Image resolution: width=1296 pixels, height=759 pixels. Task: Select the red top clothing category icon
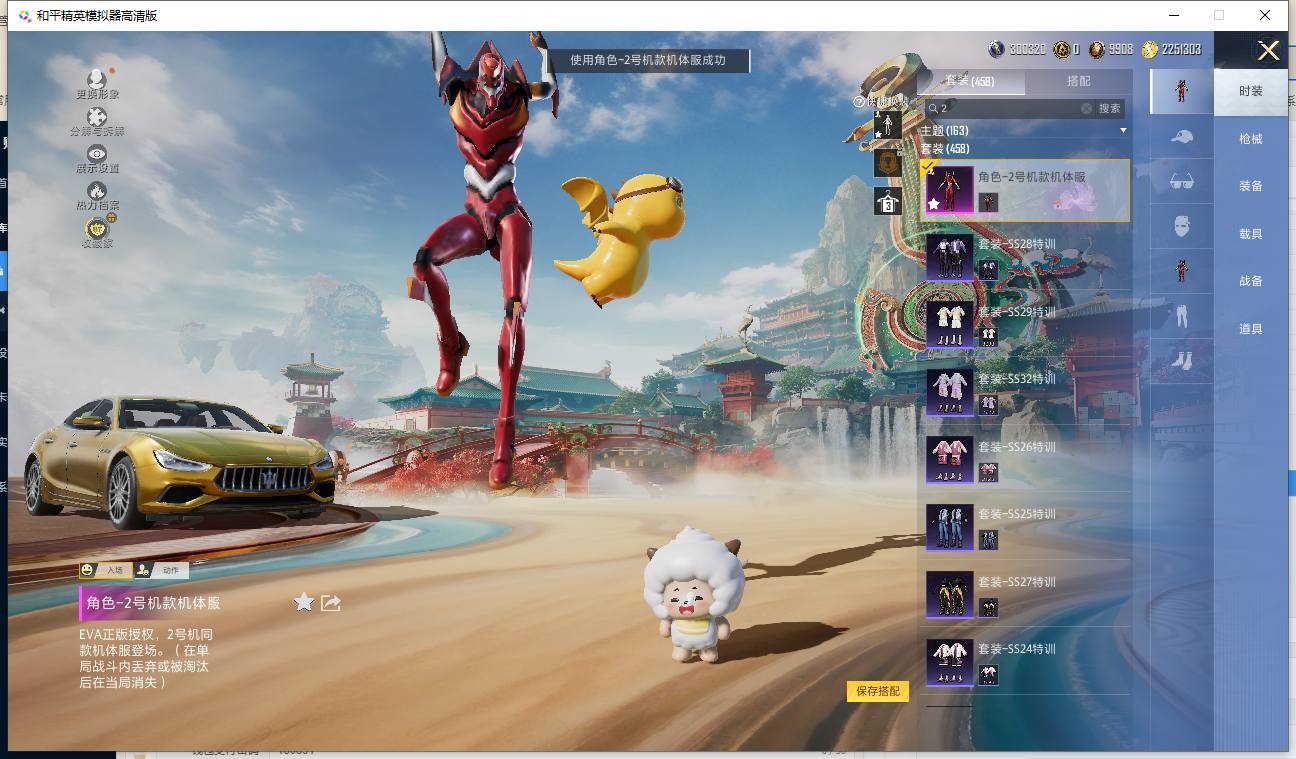click(x=1181, y=272)
